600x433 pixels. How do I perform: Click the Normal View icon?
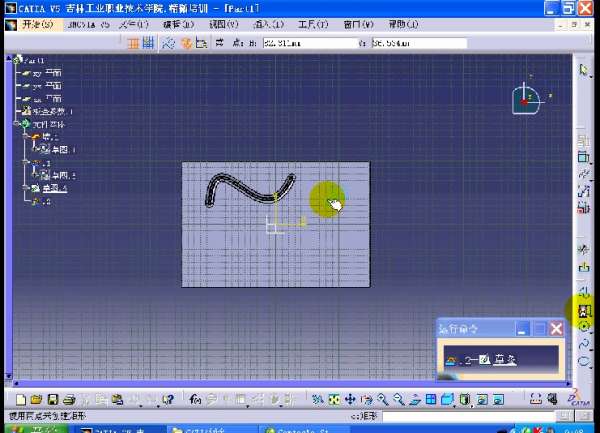415,400
